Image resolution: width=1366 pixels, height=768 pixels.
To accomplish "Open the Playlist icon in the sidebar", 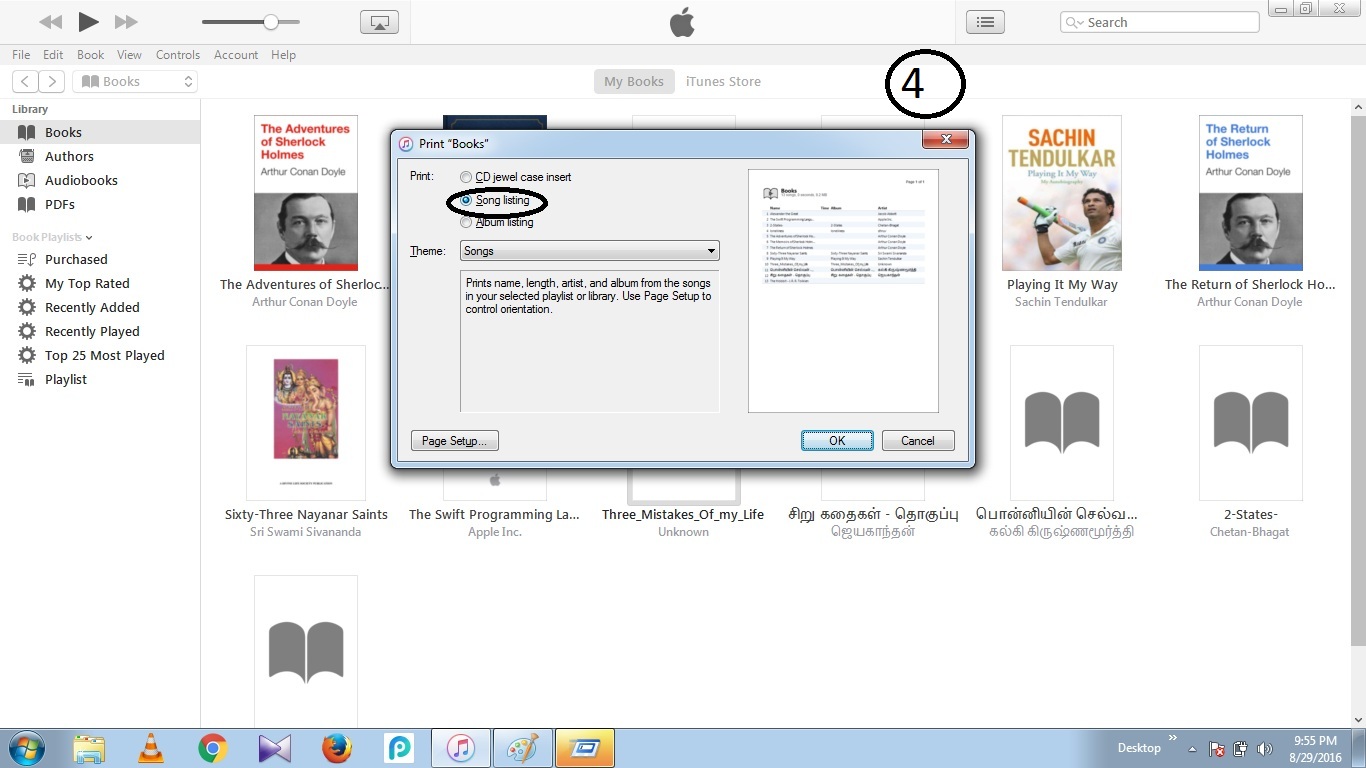I will pyautogui.click(x=27, y=379).
